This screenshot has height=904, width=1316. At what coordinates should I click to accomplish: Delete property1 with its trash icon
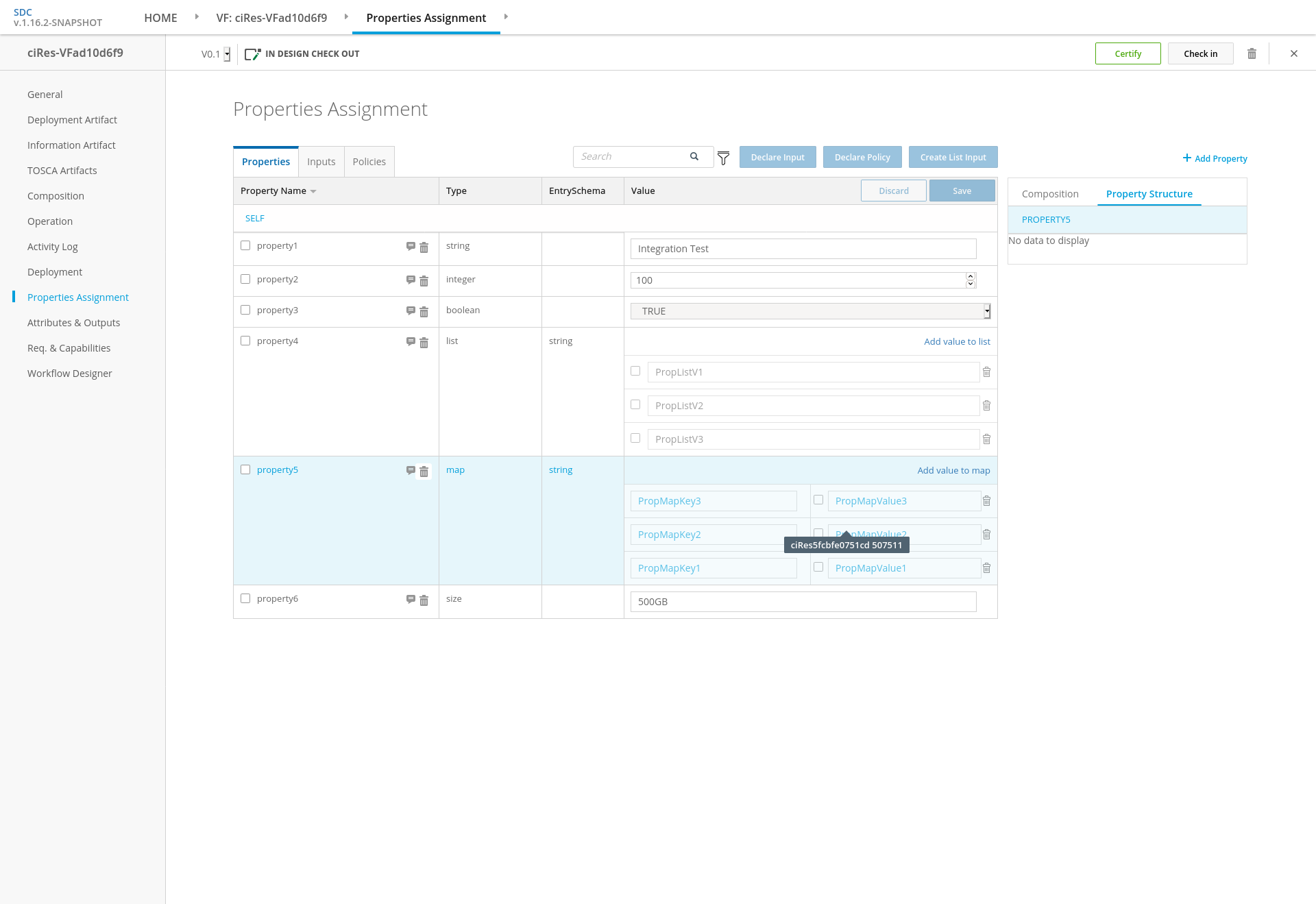[424, 247]
